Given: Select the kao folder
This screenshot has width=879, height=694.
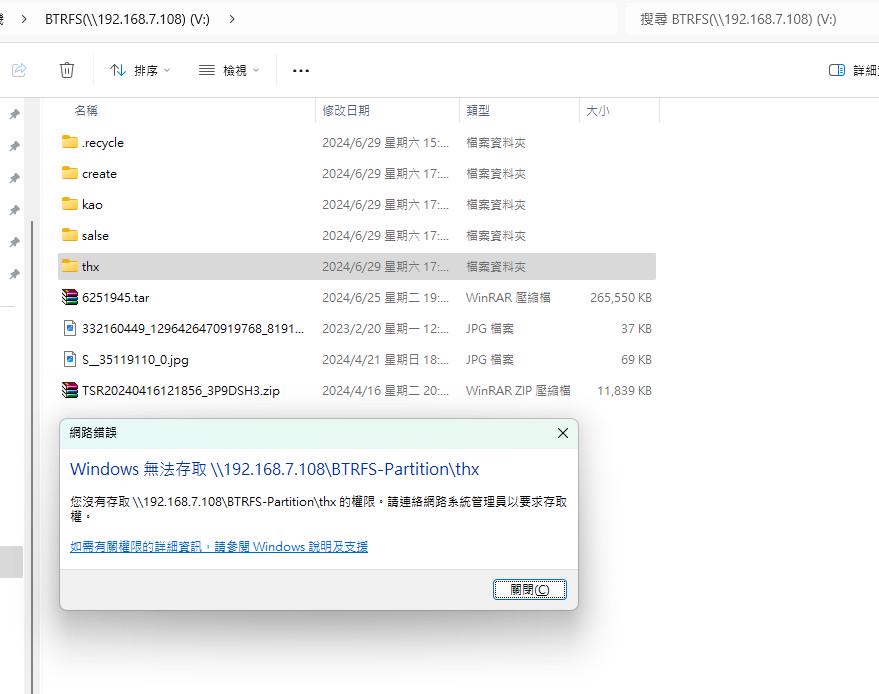Looking at the screenshot, I should [92, 204].
